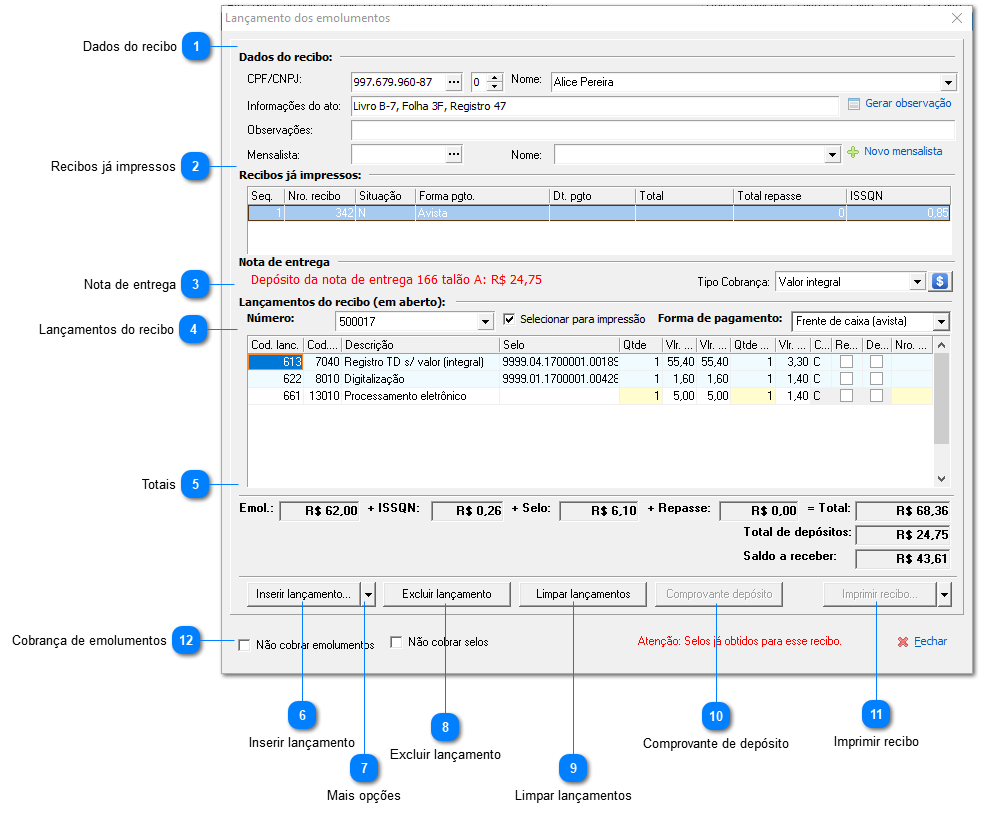Check Re... box in Digitalização row
The width and height of the screenshot is (983, 819).
(x=846, y=379)
